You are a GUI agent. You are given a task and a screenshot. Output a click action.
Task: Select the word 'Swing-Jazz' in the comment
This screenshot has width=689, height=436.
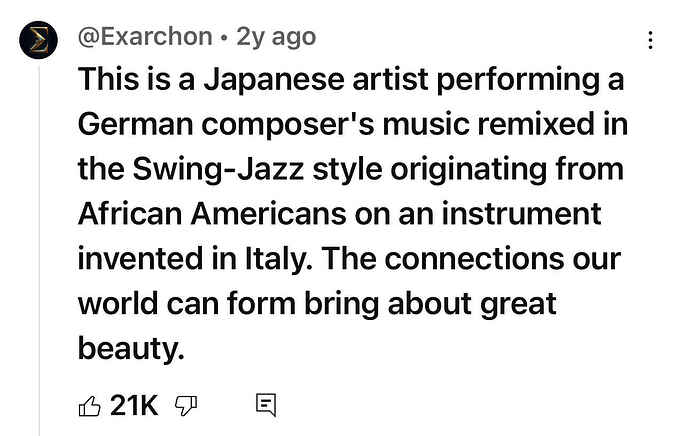218,170
